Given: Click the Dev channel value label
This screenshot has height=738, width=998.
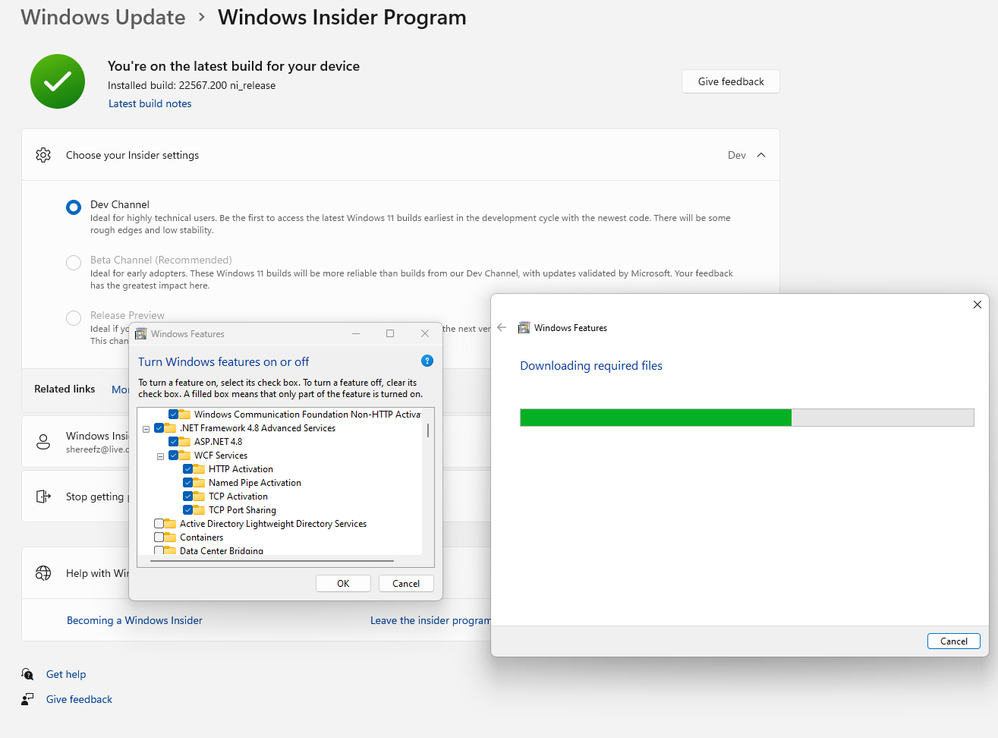Looking at the screenshot, I should point(736,155).
